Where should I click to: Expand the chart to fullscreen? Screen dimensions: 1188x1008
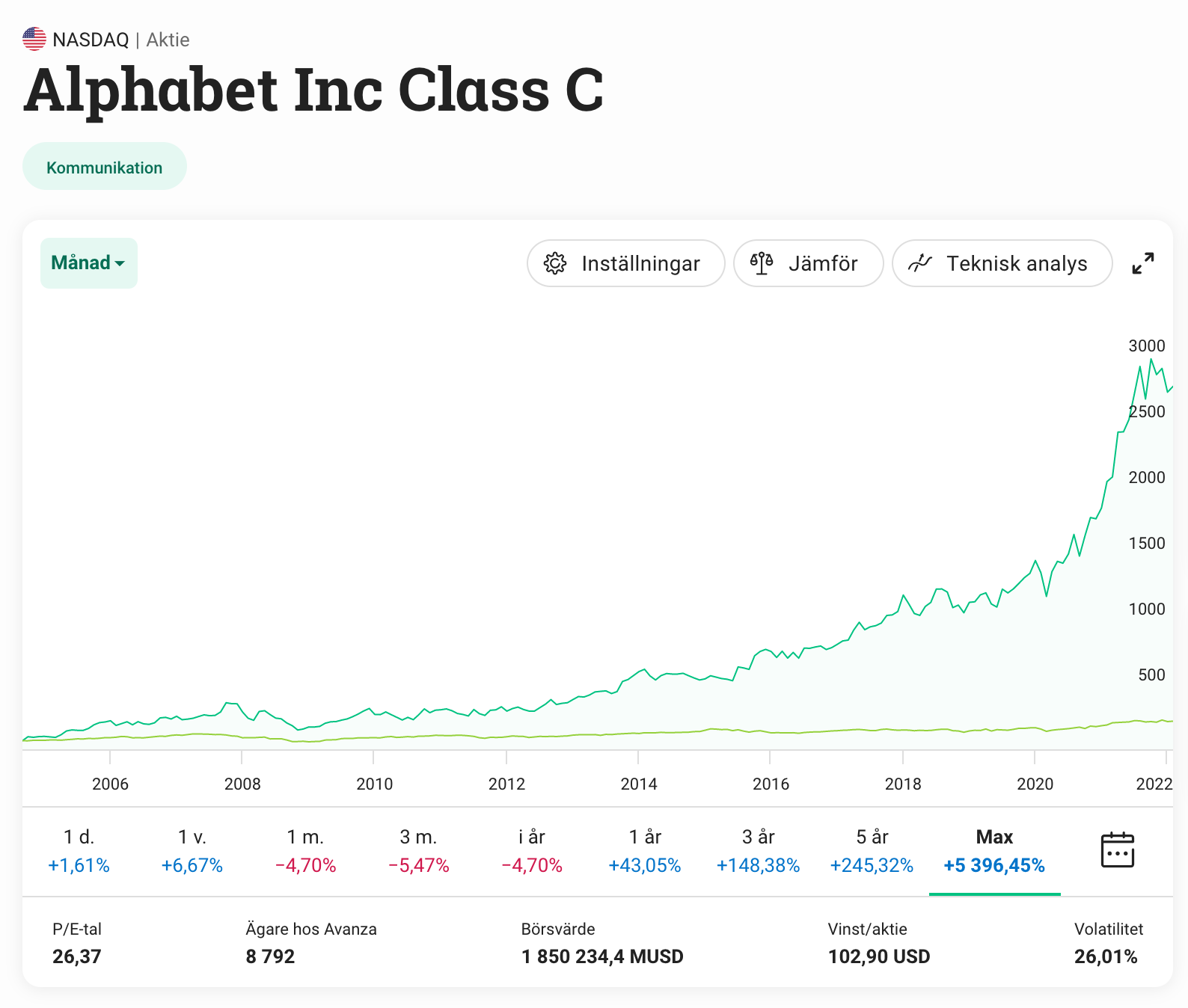tap(1142, 263)
